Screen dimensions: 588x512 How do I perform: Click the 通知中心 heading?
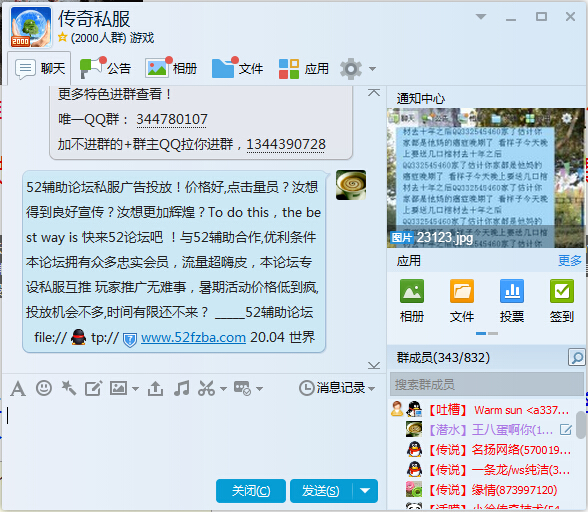[x=420, y=99]
